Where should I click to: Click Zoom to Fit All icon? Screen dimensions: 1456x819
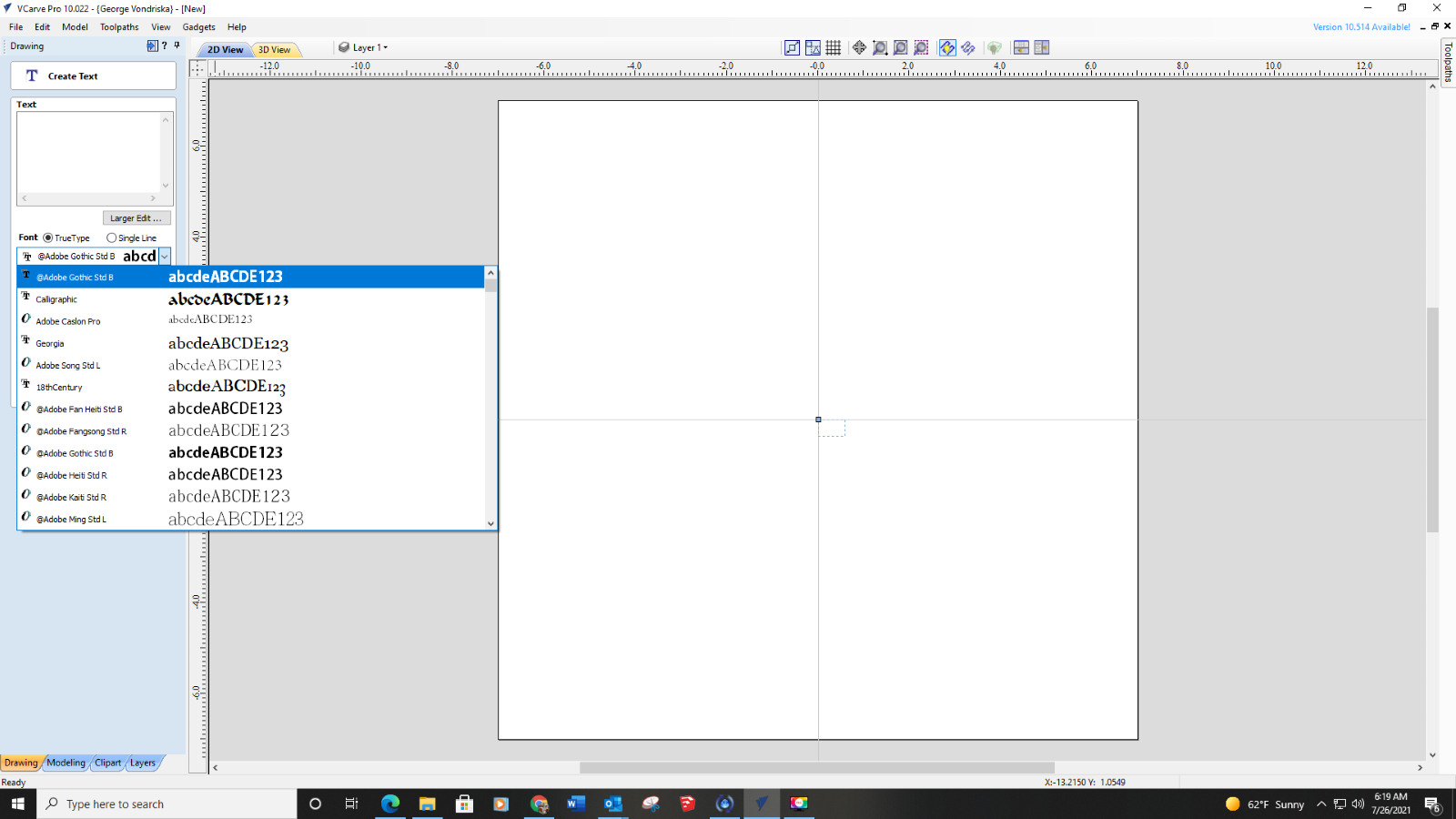900,47
